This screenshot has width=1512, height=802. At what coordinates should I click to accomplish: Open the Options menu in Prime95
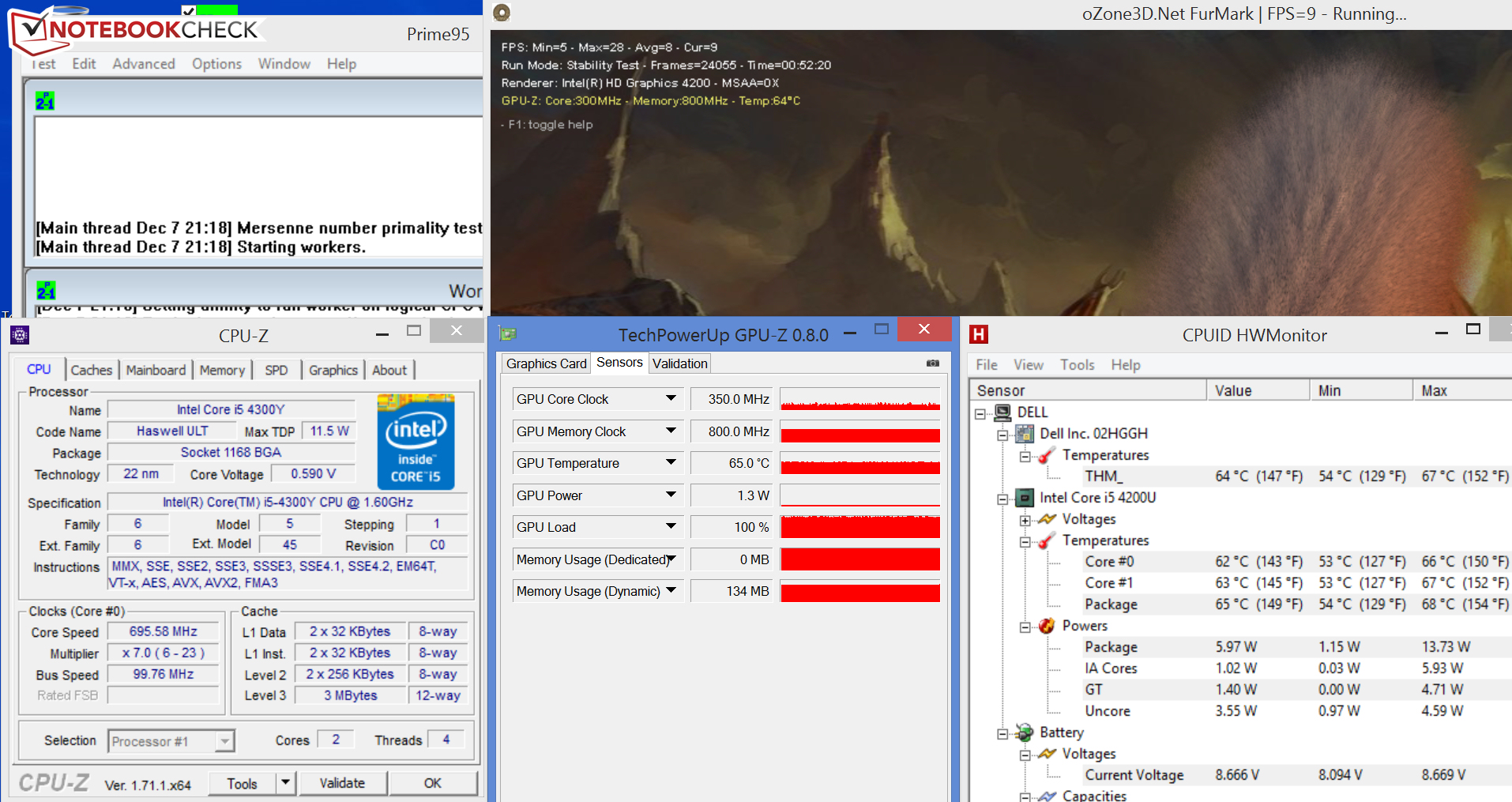point(216,64)
